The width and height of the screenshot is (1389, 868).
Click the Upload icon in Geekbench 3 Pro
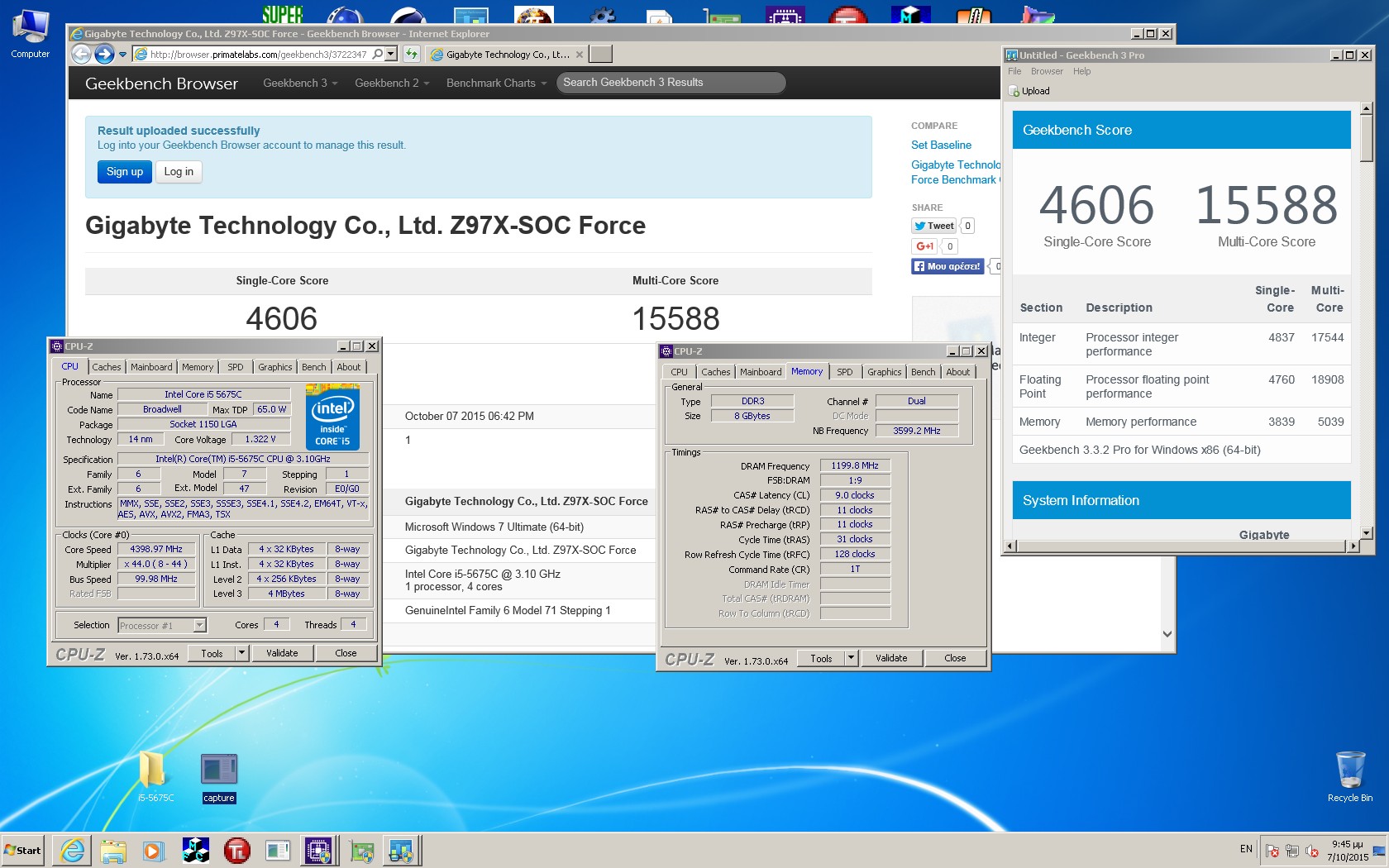[1014, 91]
